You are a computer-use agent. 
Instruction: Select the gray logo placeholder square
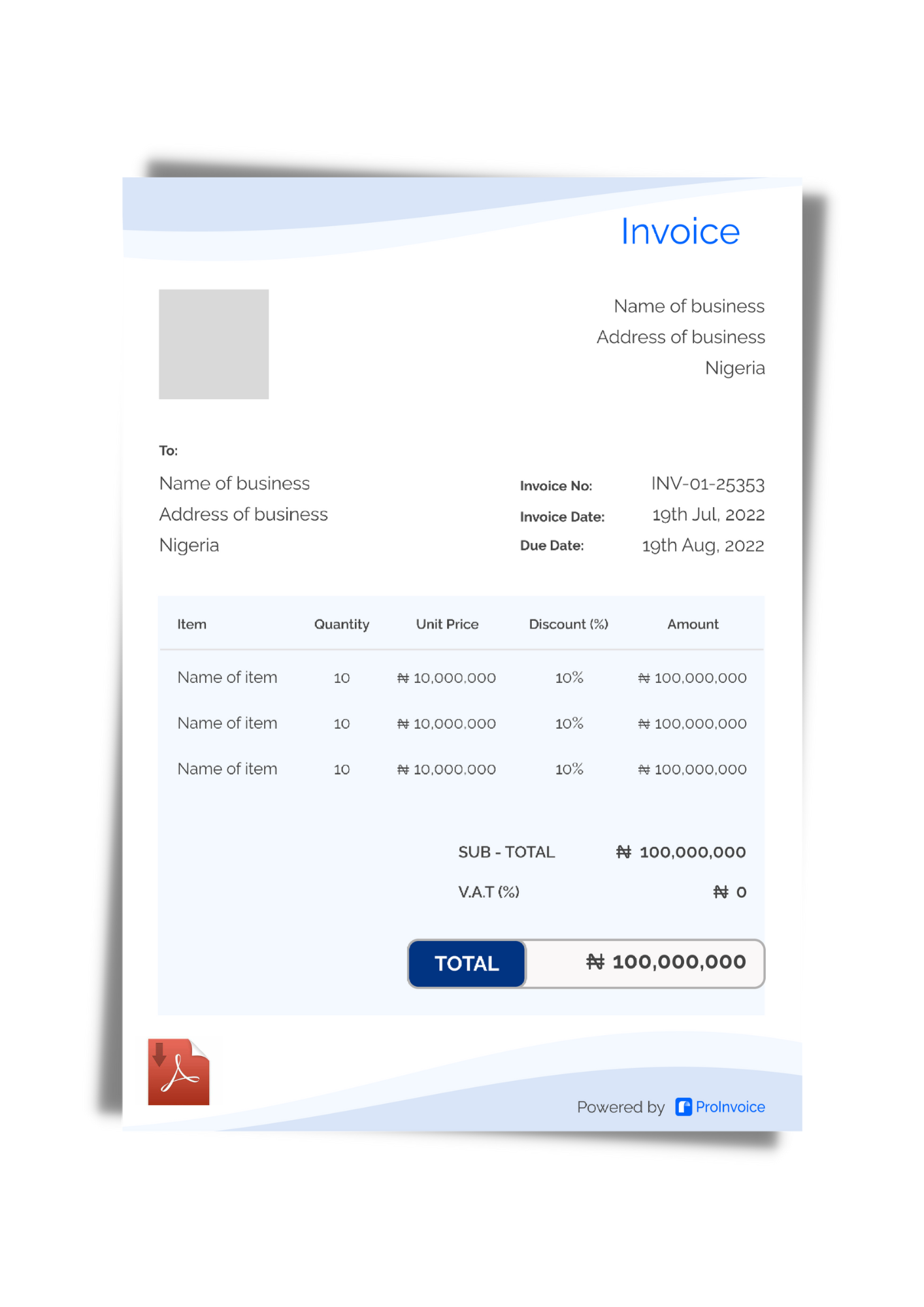(x=214, y=344)
